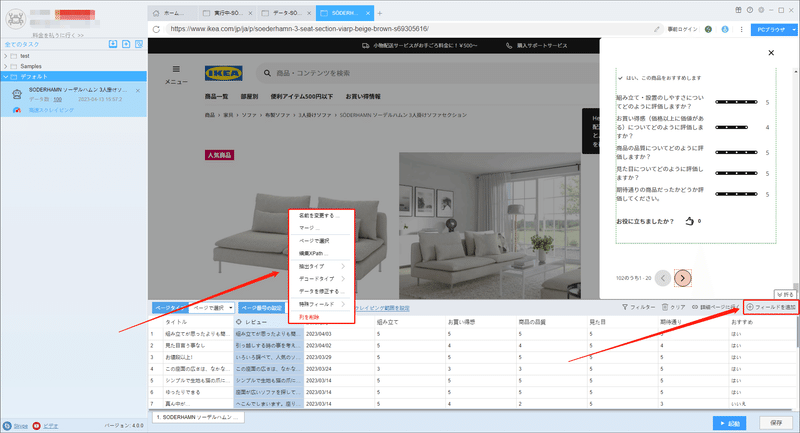Click the red ビデオ icon in the status bar
This screenshot has height=433, width=800.
[37, 426]
